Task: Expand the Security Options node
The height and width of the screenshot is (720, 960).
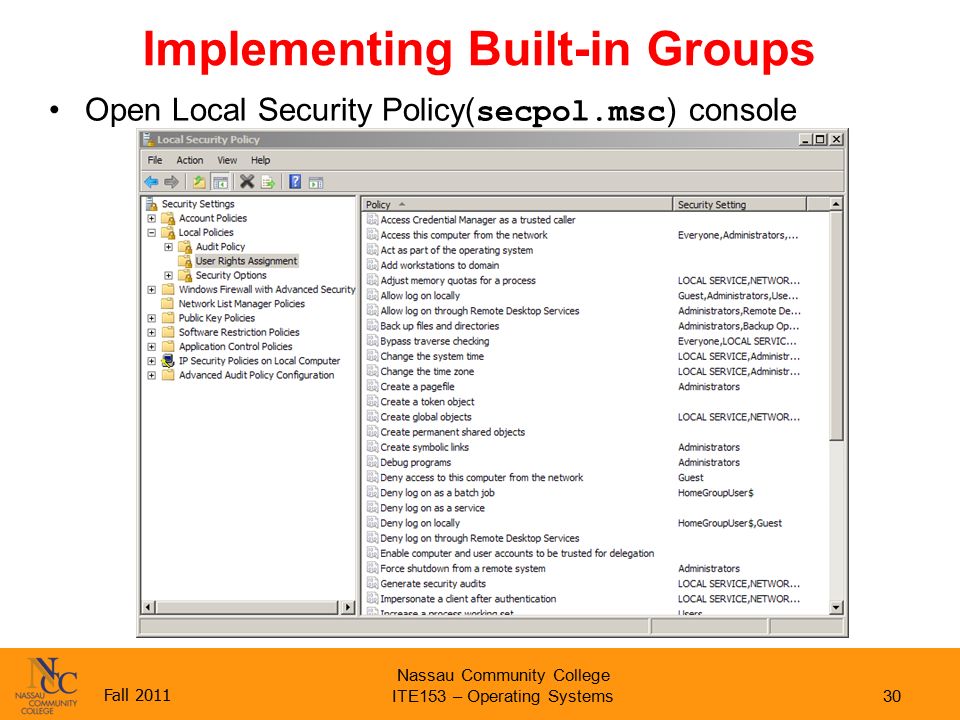Action: click(x=168, y=276)
